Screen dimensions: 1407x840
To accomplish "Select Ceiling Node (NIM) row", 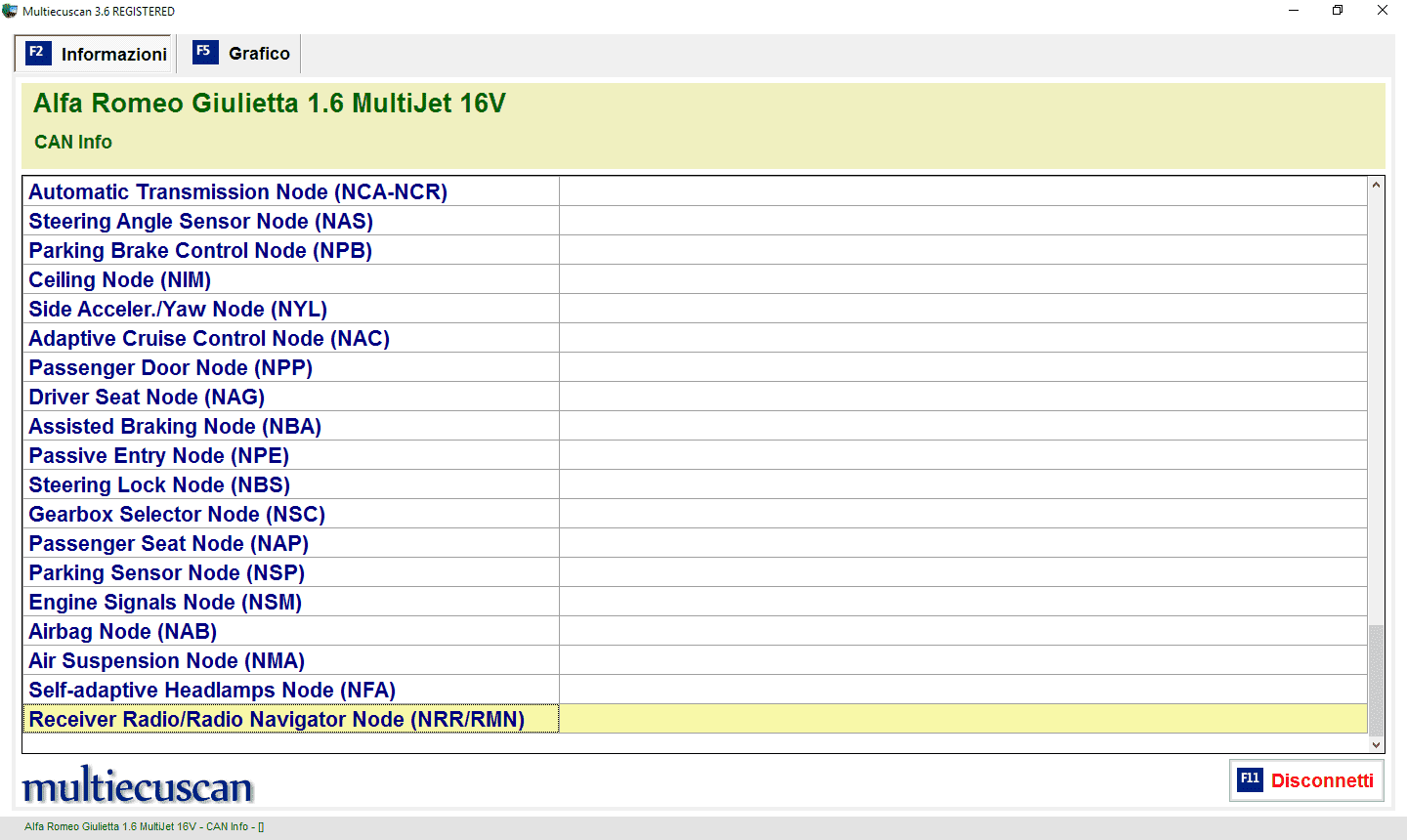I will [695, 279].
